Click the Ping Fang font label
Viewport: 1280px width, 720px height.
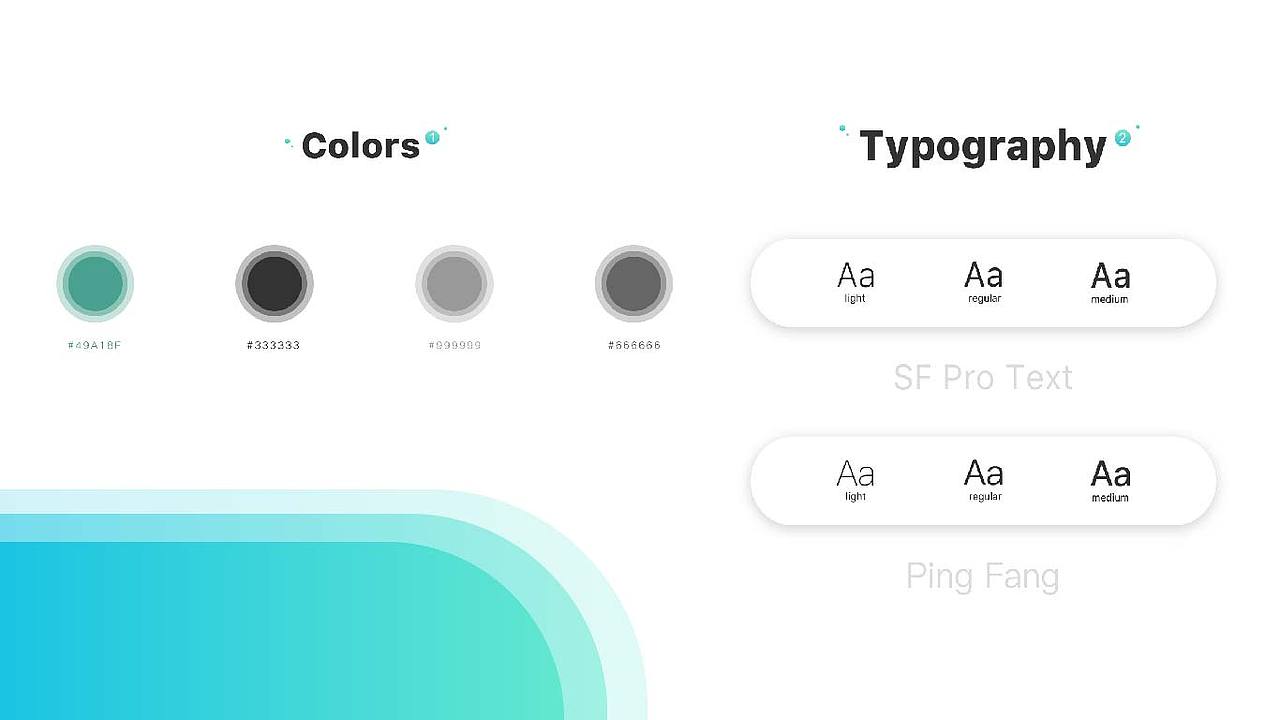(982, 577)
